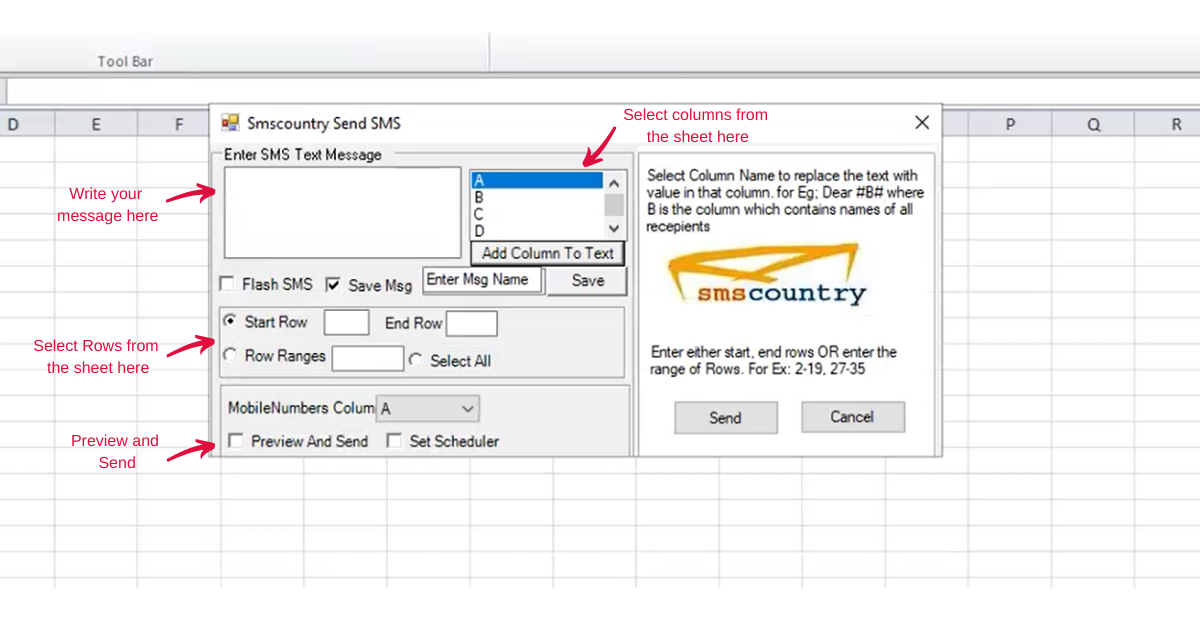1200x620 pixels.
Task: Select column header Q in spreadsheet
Action: tap(1093, 124)
